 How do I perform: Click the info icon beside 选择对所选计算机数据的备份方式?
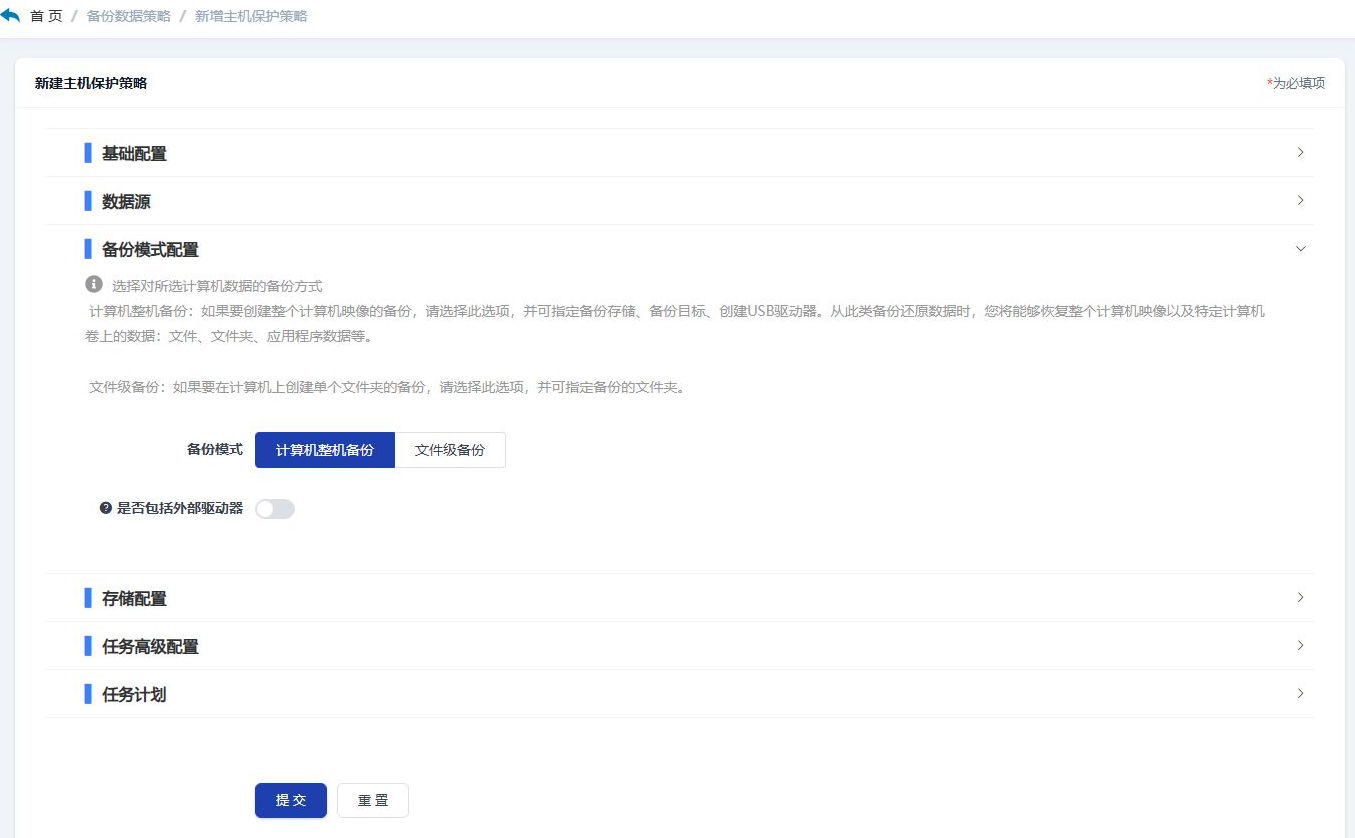coord(94,284)
